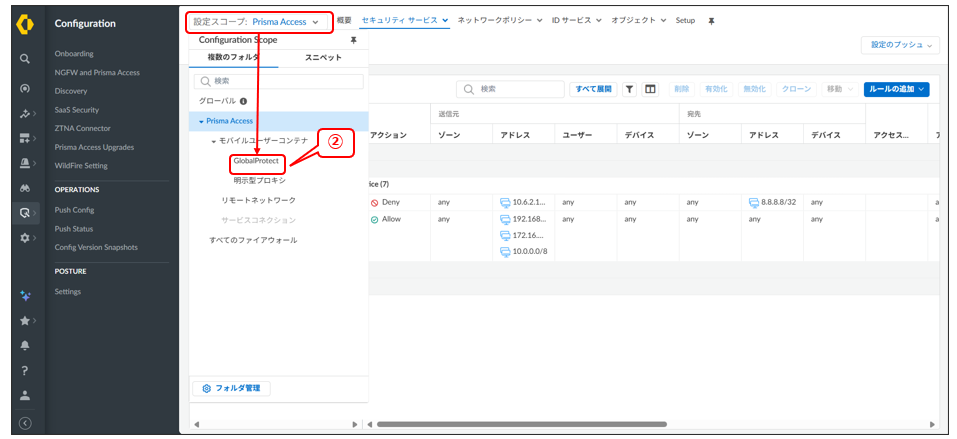Select グローバル in the scope tree

tap(217, 101)
